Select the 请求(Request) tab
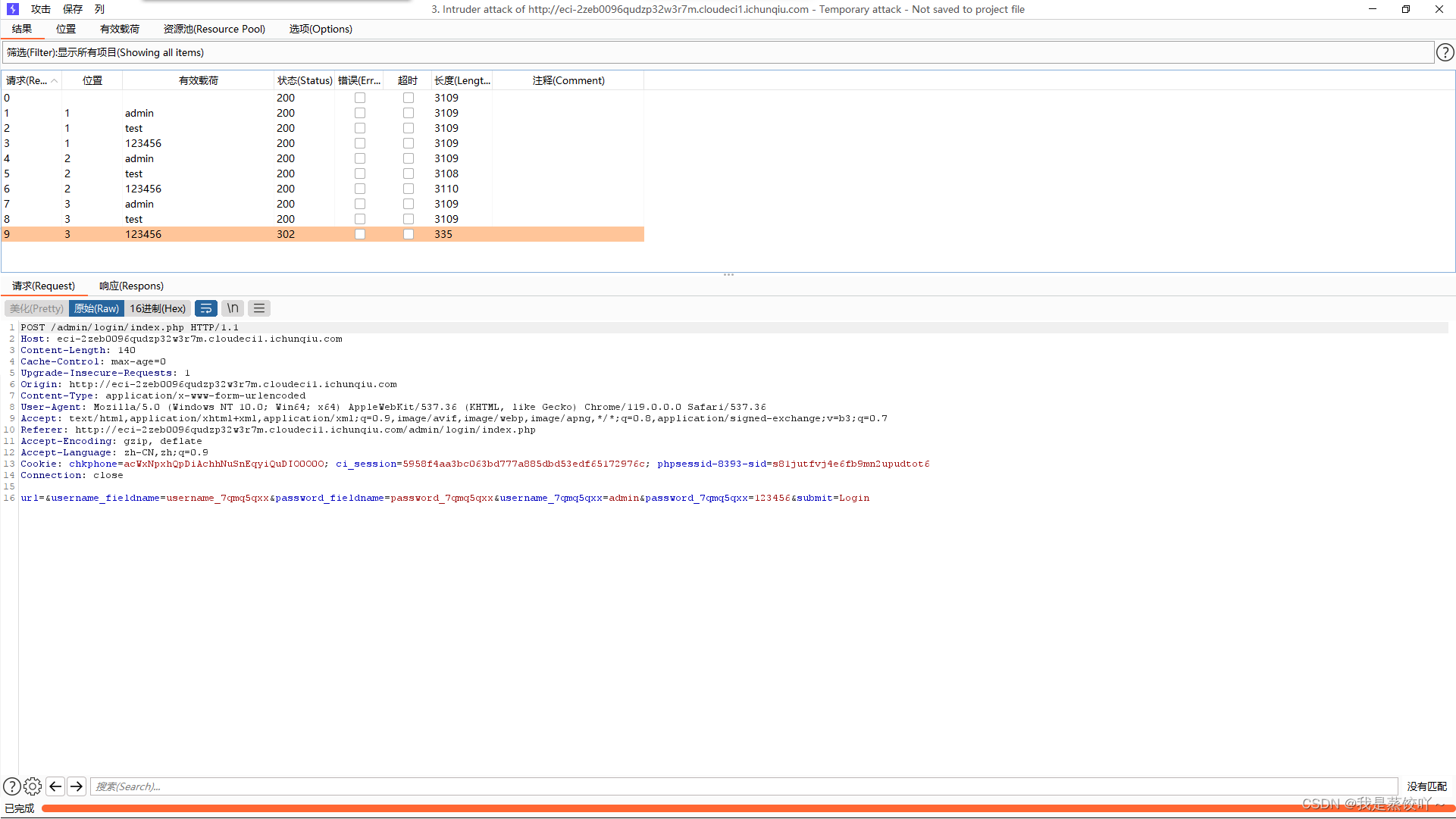This screenshot has height=819, width=1456. pos(43,286)
